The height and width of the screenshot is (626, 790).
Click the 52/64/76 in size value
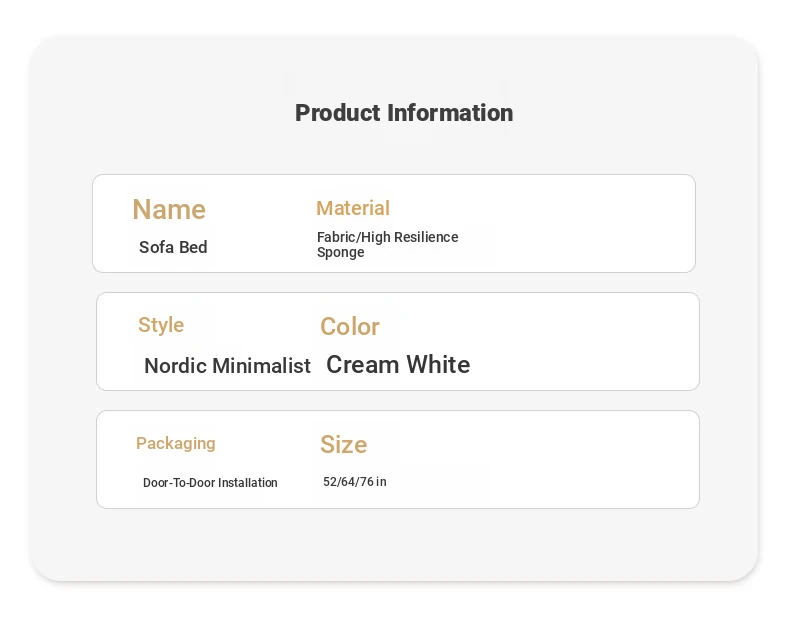(x=355, y=482)
